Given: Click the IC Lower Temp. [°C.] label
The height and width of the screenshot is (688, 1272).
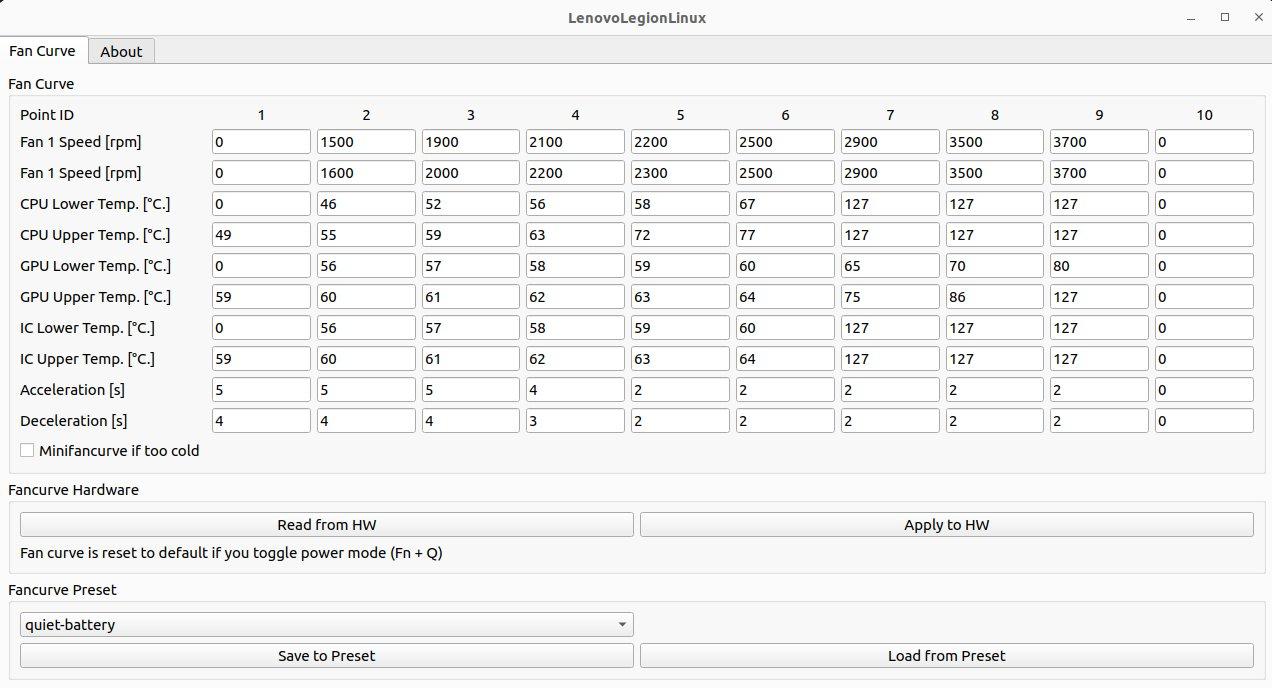Looking at the screenshot, I should [x=88, y=328].
